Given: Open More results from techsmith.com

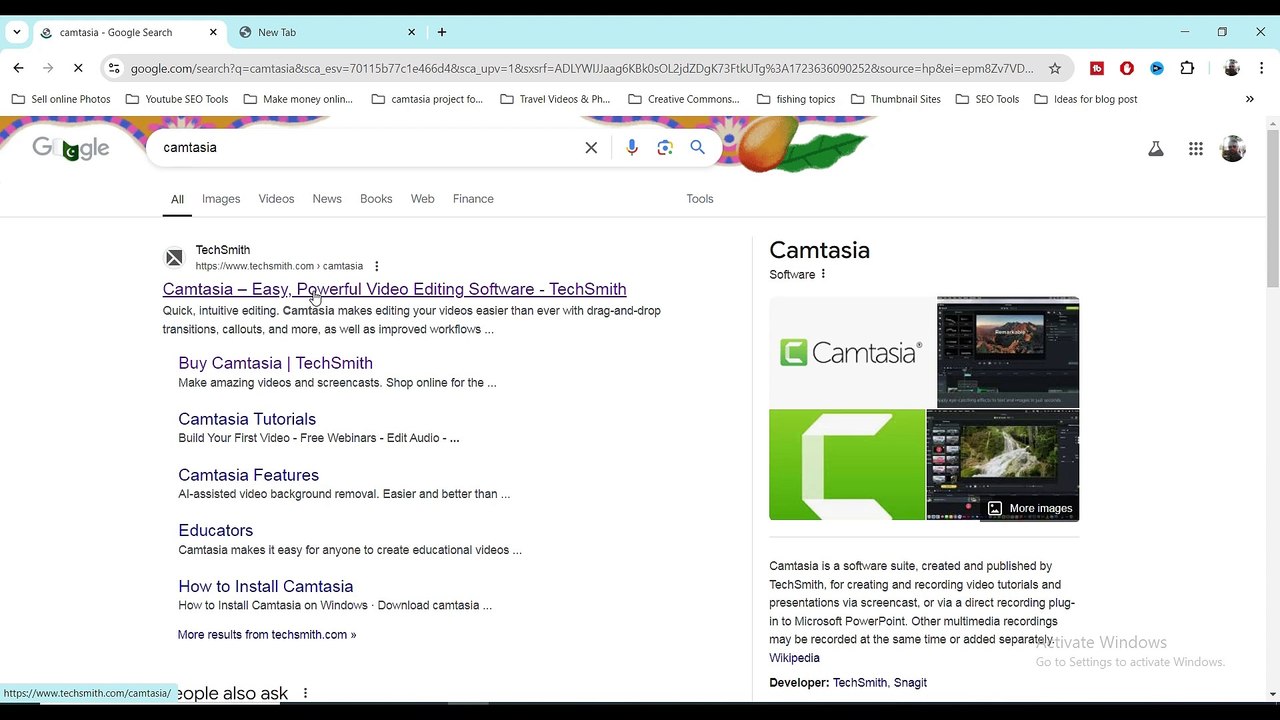Looking at the screenshot, I should tap(267, 634).
